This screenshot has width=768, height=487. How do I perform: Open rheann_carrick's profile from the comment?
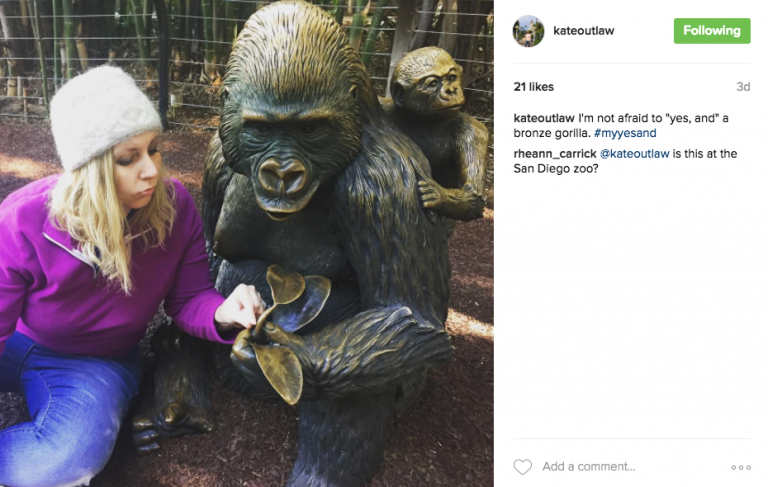coord(555,154)
